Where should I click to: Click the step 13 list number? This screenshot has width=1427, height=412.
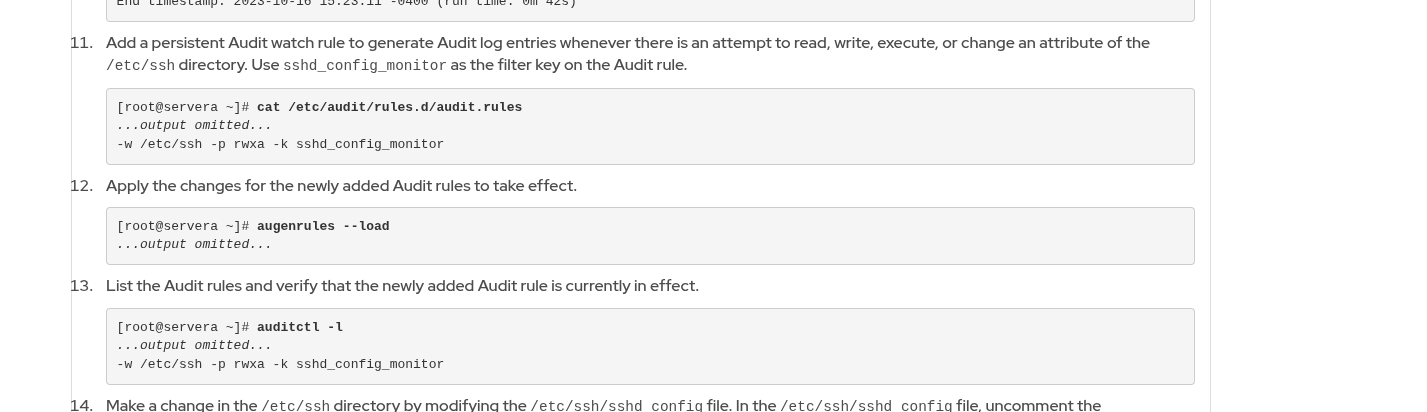81,286
